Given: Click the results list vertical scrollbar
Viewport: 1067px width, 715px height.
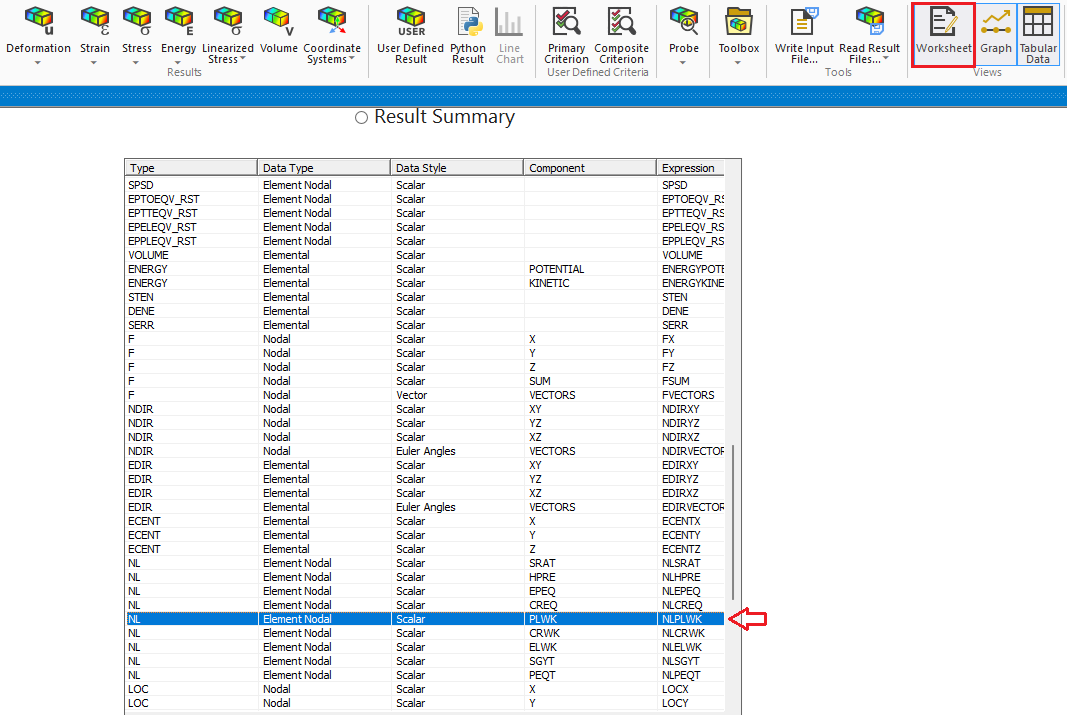Looking at the screenshot, I should point(734,520).
